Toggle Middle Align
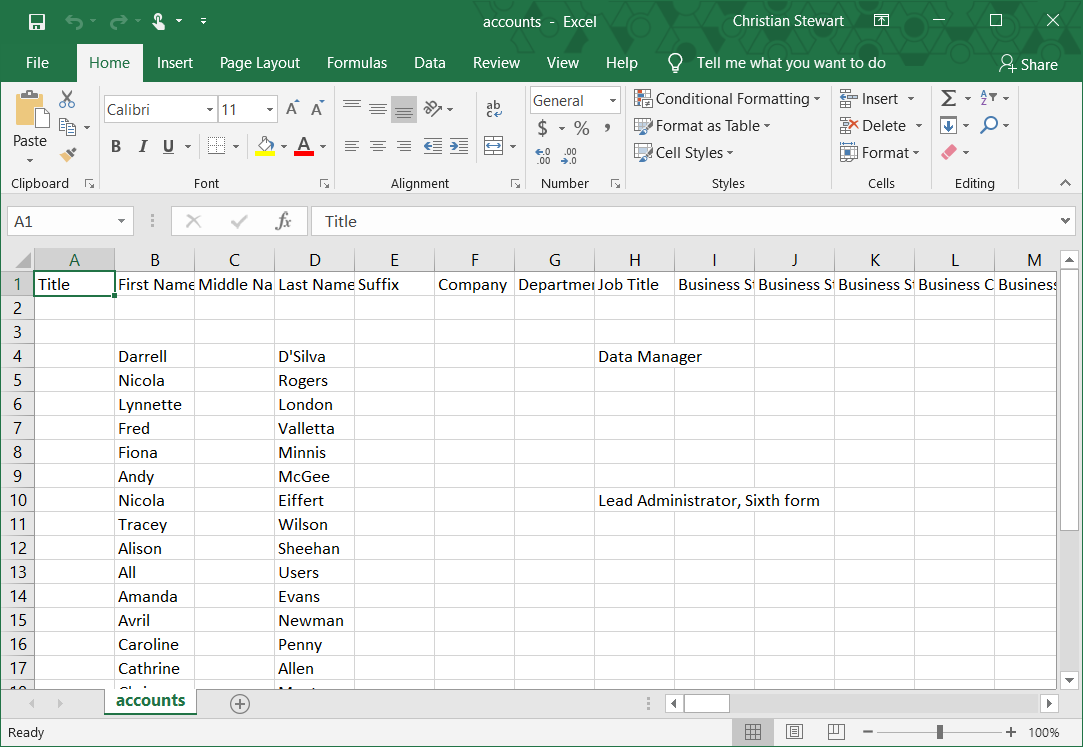The image size is (1083, 747). pos(378,108)
